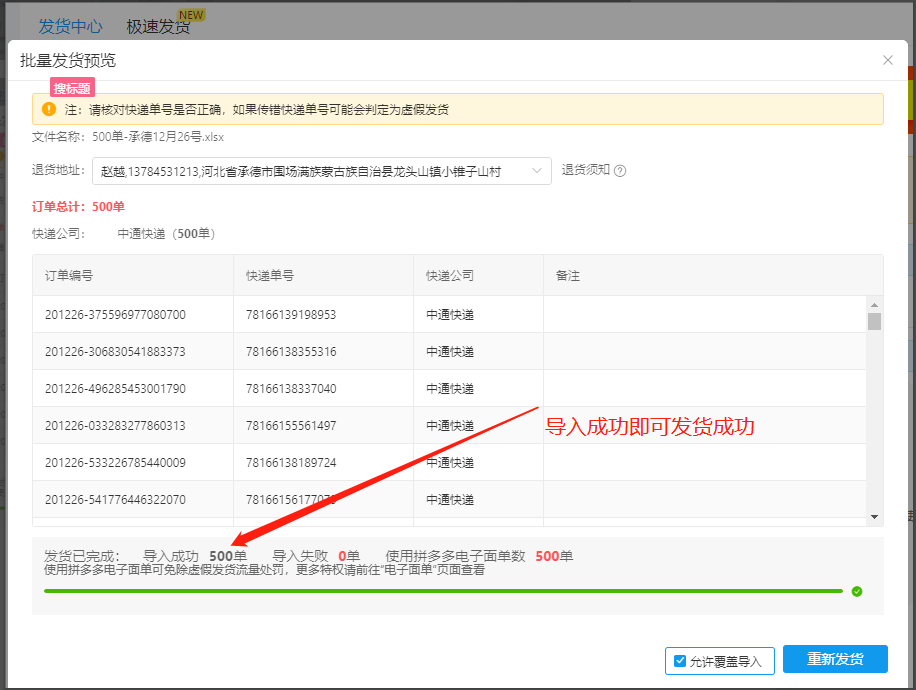The height and width of the screenshot is (690, 916).
Task: Click tracking number 78166155561497
Action: click(x=291, y=426)
